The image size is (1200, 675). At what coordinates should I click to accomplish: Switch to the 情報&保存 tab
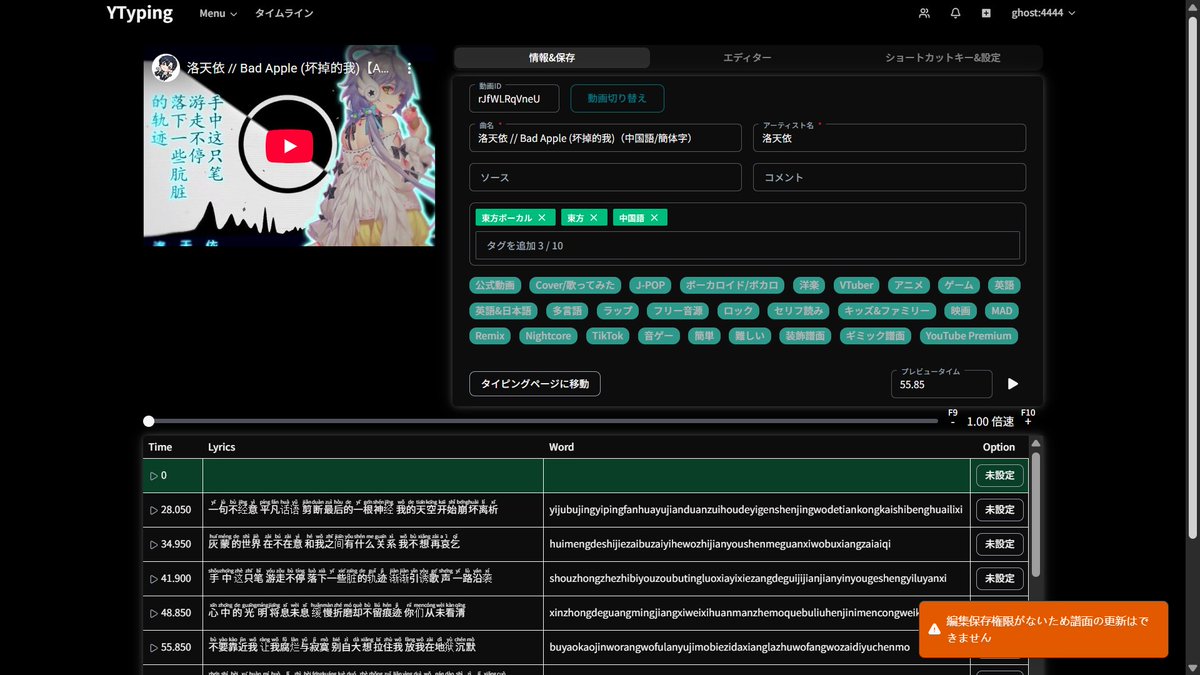click(x=552, y=58)
